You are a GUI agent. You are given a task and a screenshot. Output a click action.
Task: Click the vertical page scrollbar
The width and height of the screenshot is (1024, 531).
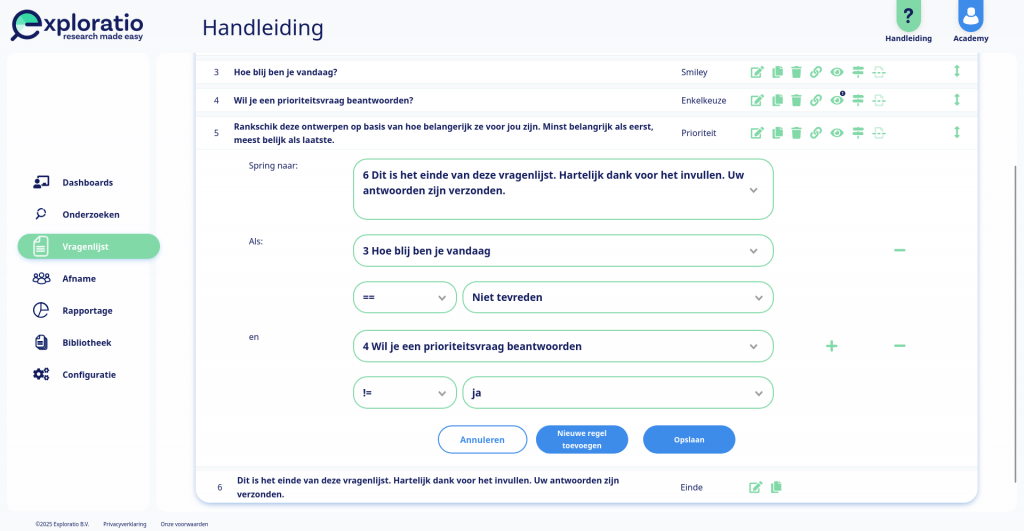click(x=1015, y=323)
